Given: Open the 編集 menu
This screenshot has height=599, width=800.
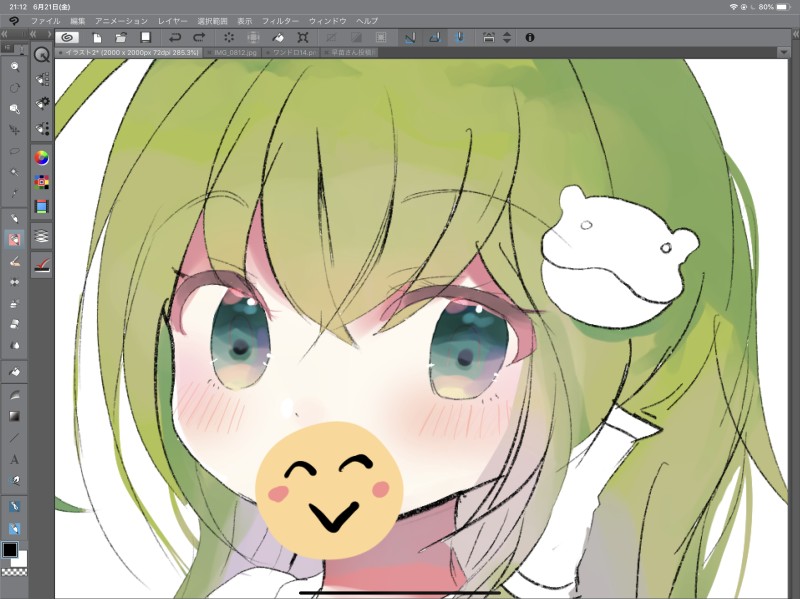Looking at the screenshot, I should 78,21.
